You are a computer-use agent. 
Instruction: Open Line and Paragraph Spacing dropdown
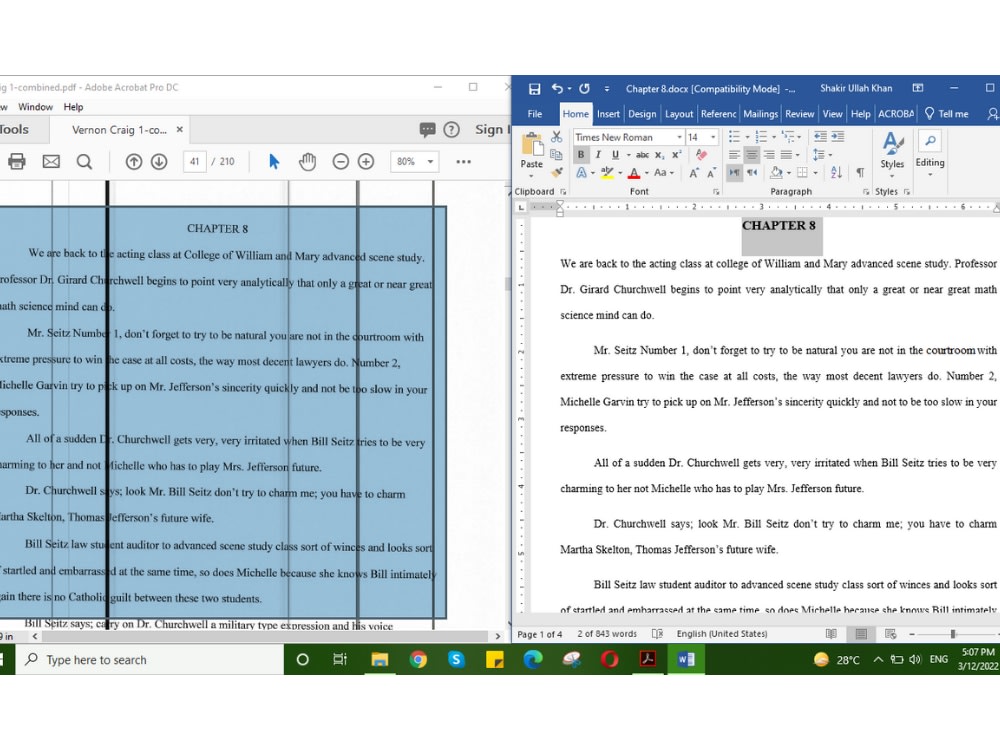click(x=821, y=154)
